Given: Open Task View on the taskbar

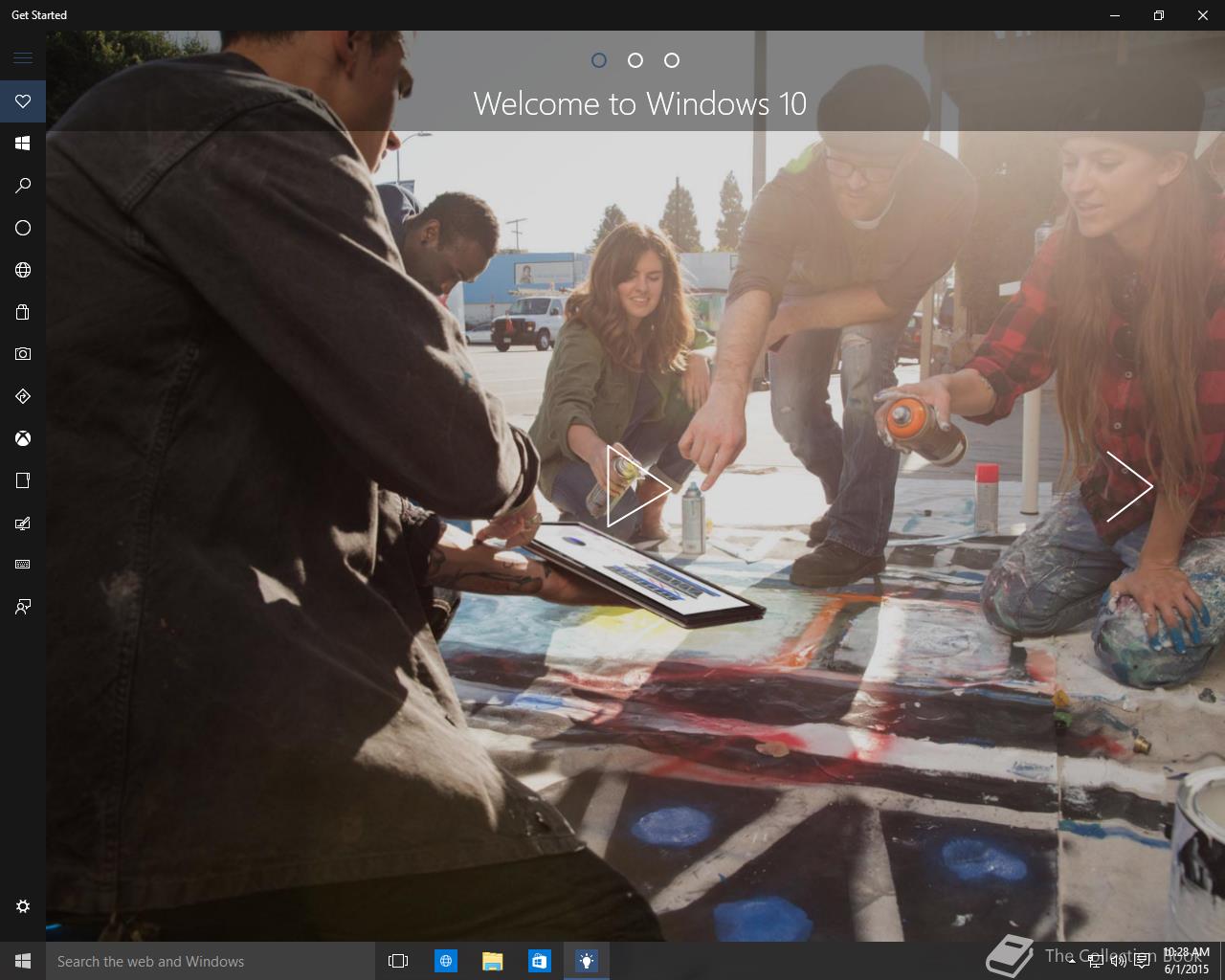Looking at the screenshot, I should click(x=398, y=961).
